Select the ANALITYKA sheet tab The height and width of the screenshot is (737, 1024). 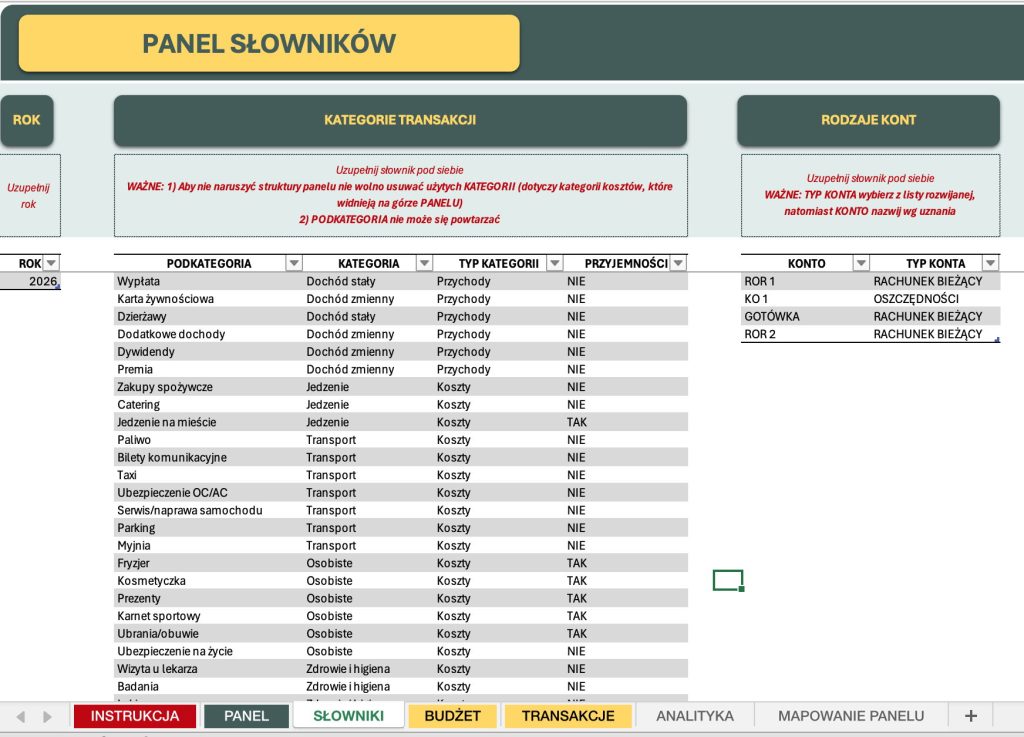click(x=695, y=715)
